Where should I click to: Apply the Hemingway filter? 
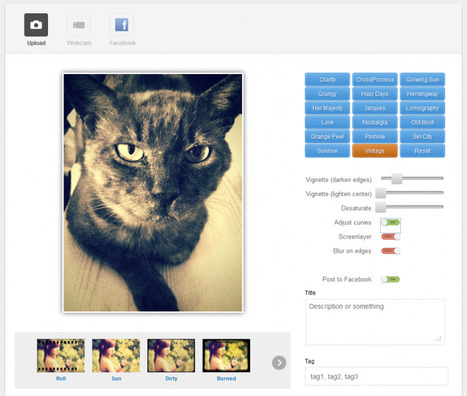422,94
